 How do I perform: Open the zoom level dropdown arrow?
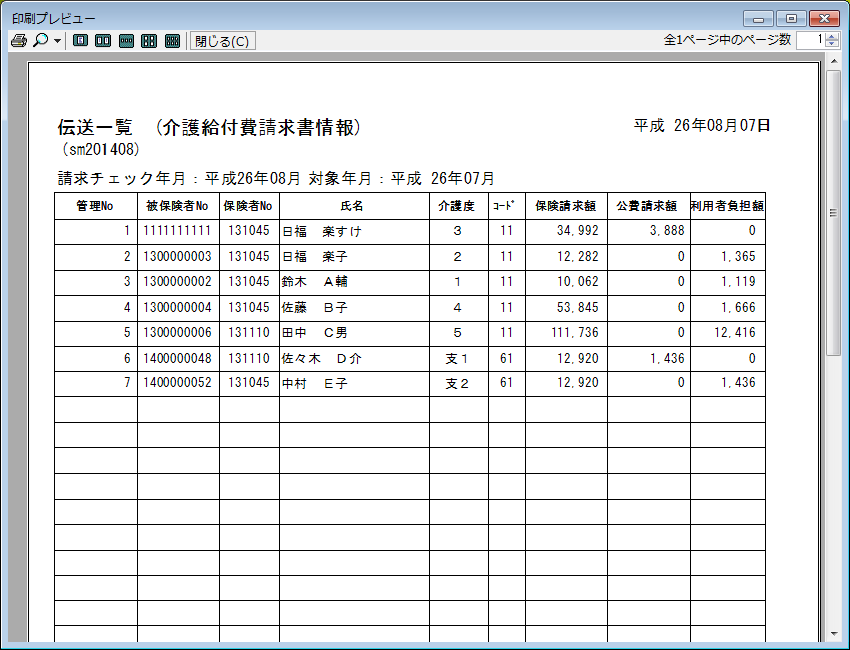(58, 42)
